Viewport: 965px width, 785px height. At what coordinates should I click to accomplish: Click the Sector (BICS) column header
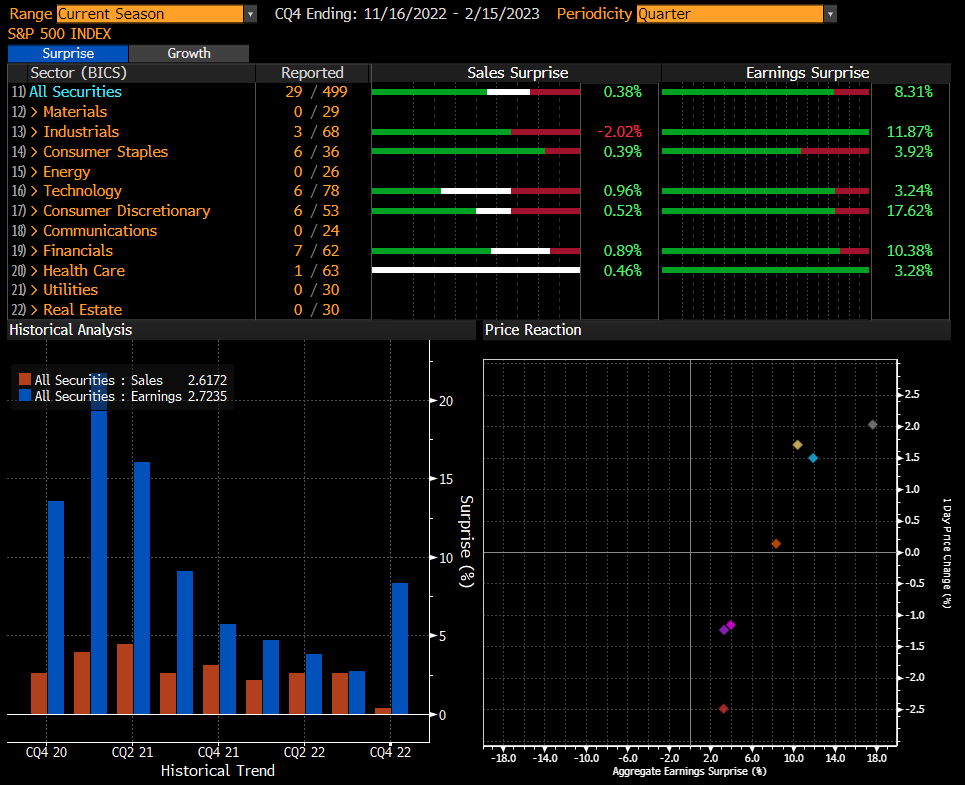[x=79, y=73]
